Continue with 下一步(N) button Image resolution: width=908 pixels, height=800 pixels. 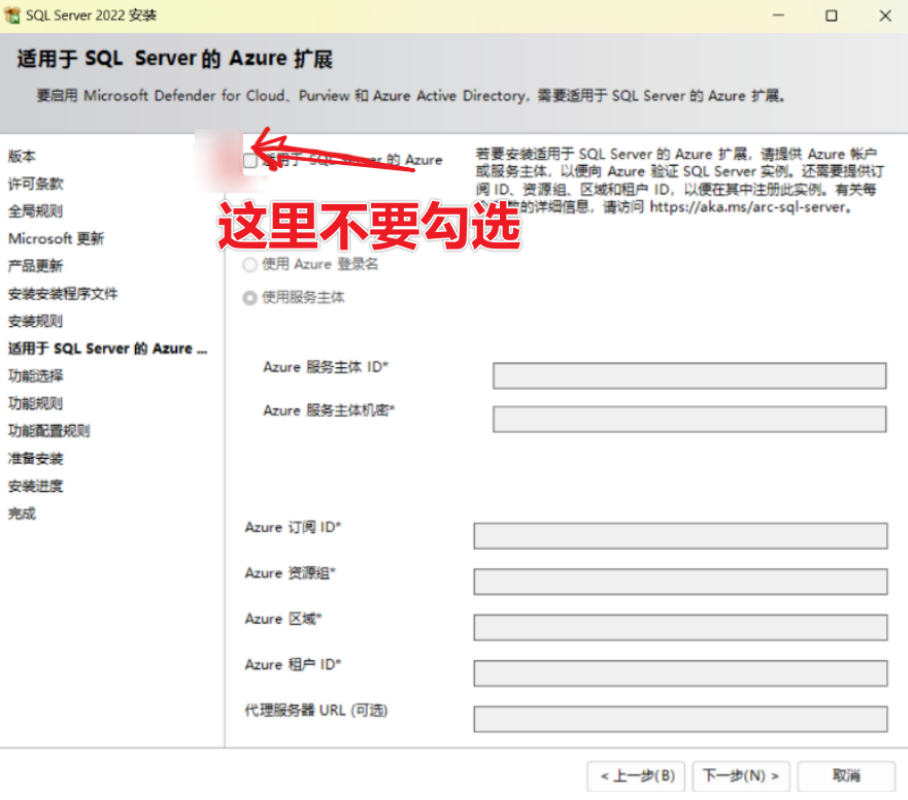tap(741, 776)
